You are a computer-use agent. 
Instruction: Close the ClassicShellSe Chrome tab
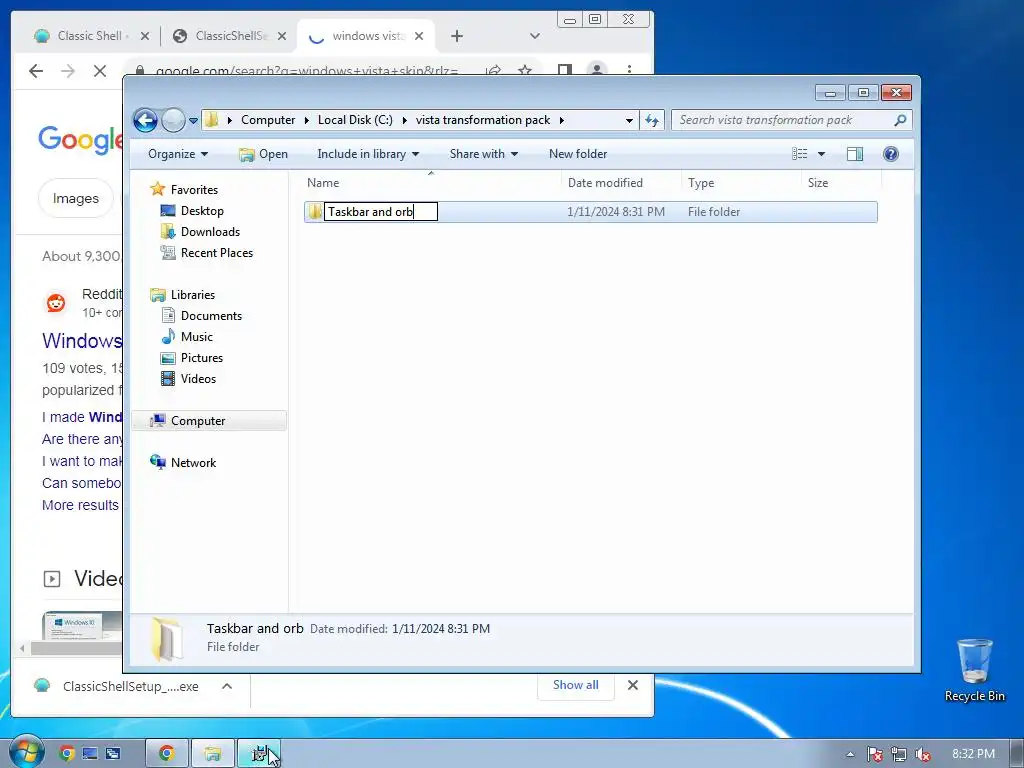(282, 36)
